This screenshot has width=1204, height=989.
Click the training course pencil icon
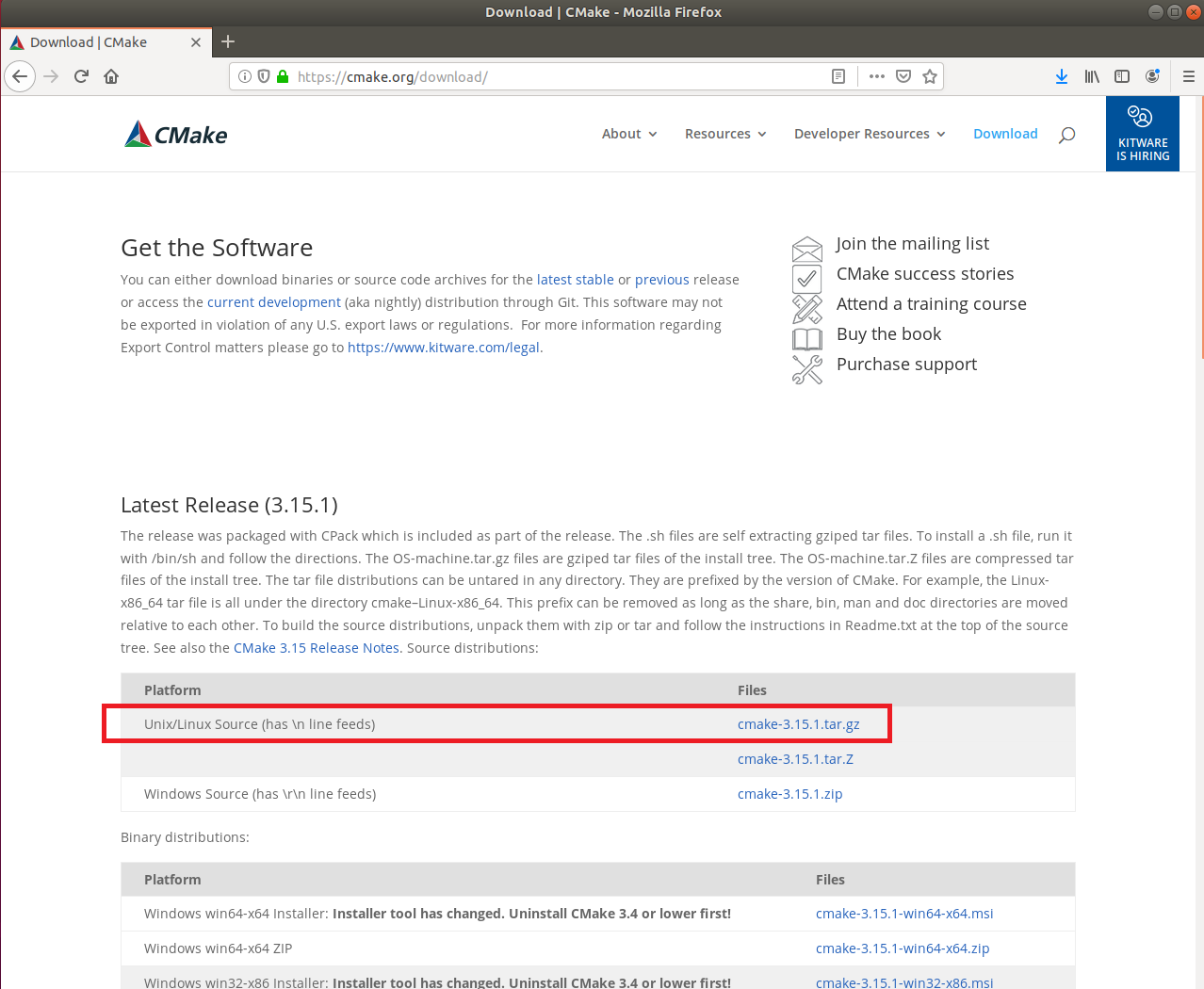pyautogui.click(x=807, y=309)
